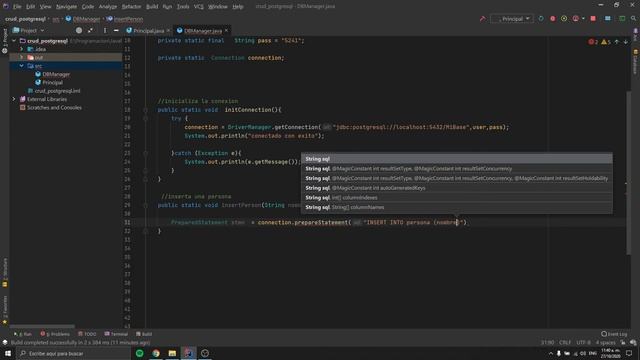Screen dimensions: 640x360
Task: Open Spotify from the taskbar
Action: point(140,353)
